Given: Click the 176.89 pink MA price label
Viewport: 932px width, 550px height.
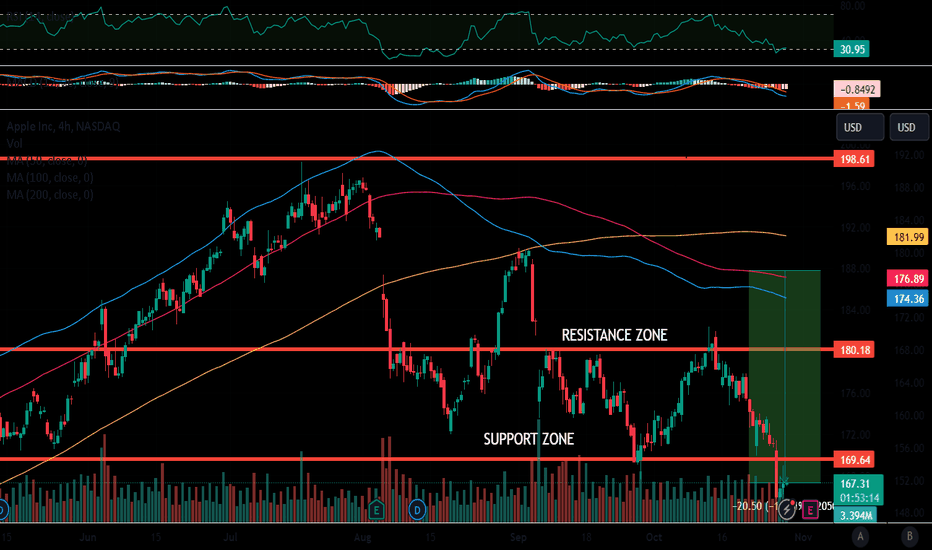Looking at the screenshot, I should [x=908, y=278].
